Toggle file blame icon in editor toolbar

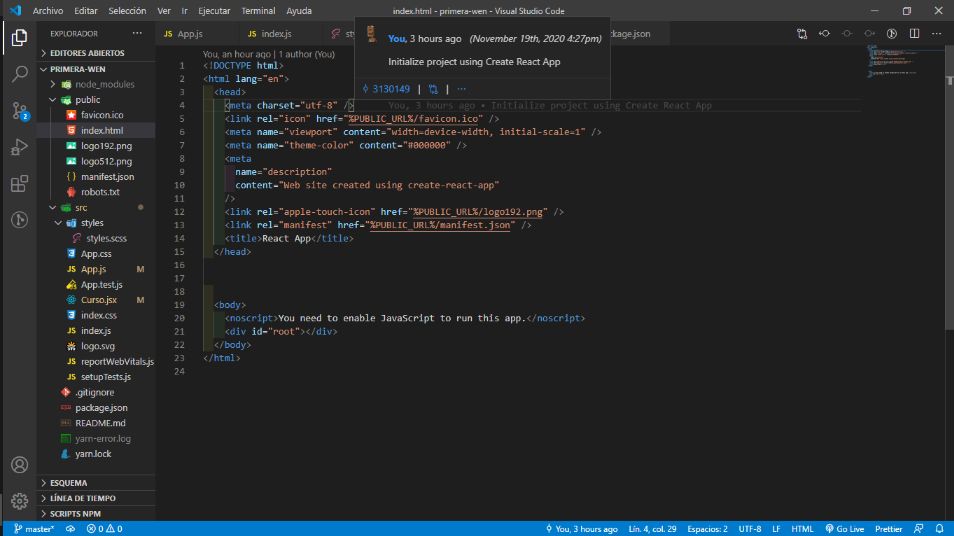pos(892,34)
